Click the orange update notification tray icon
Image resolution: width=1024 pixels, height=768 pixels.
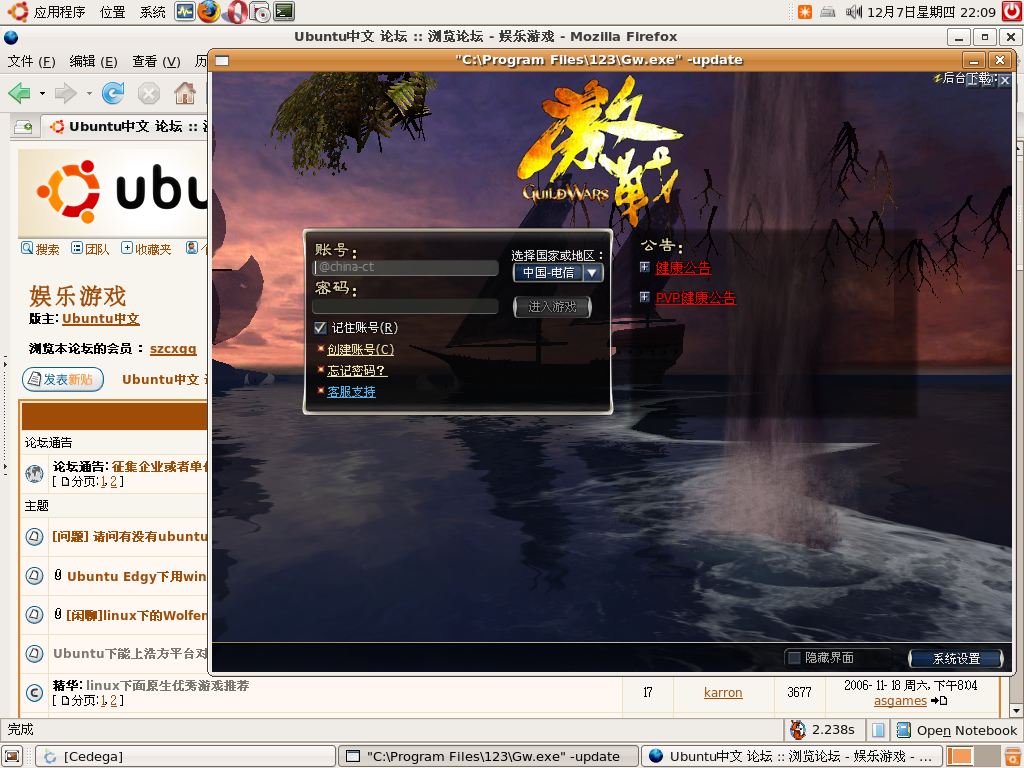pos(805,12)
